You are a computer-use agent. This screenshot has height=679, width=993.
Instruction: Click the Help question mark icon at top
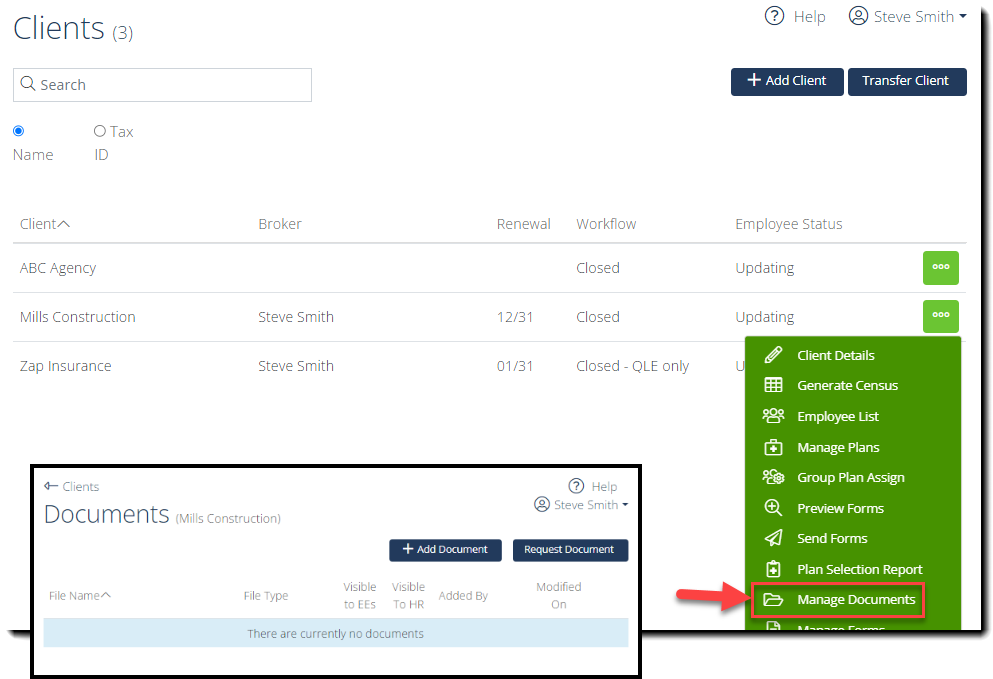(774, 16)
